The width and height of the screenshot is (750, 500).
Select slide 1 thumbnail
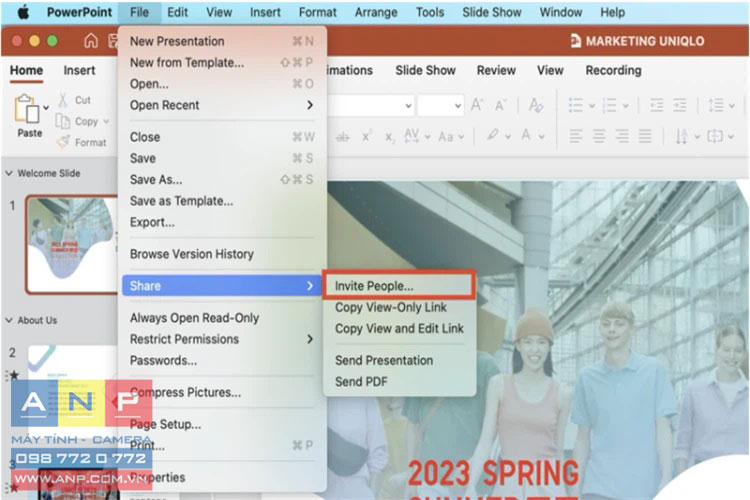(72, 244)
